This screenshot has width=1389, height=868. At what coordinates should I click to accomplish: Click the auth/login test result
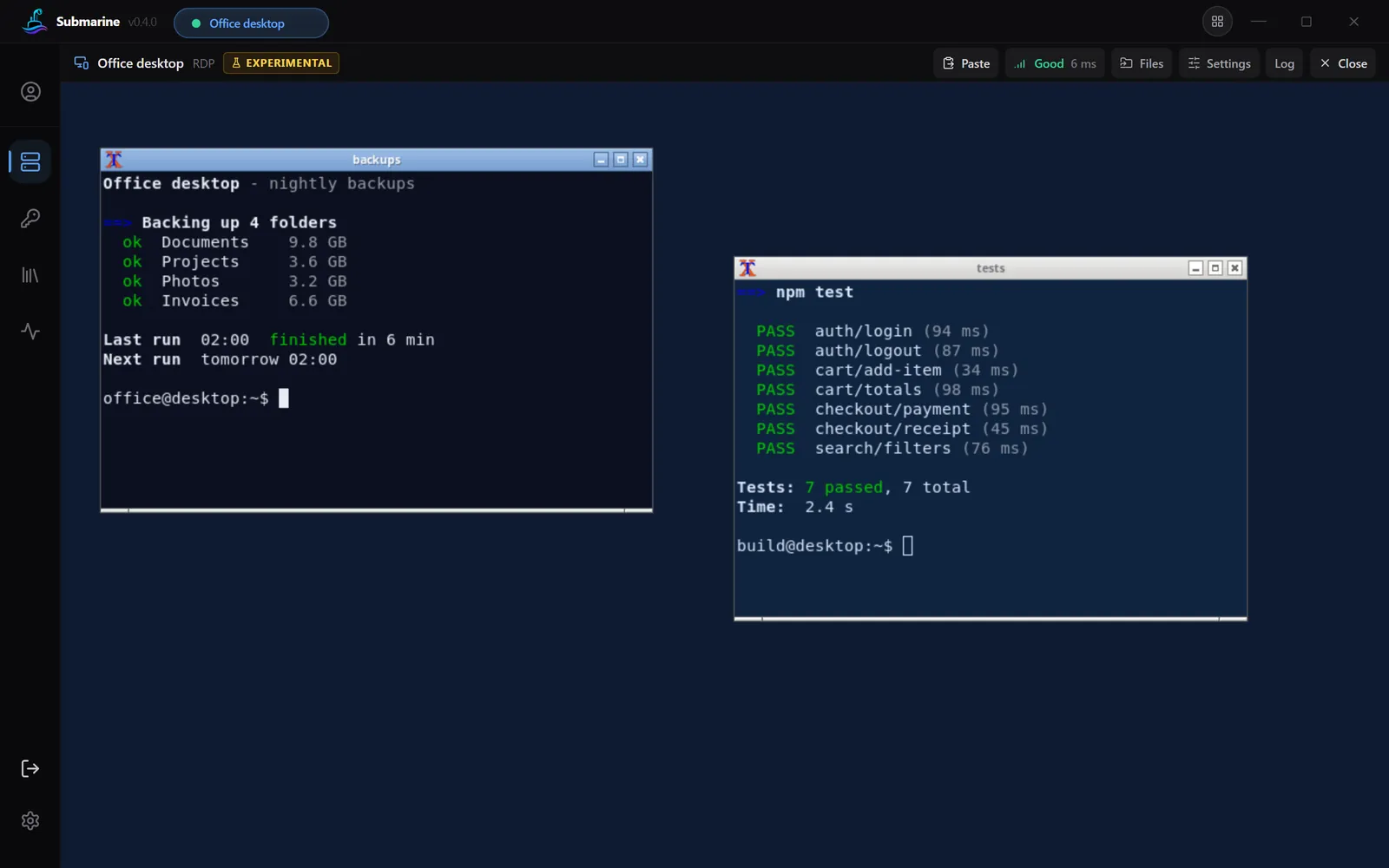872,331
